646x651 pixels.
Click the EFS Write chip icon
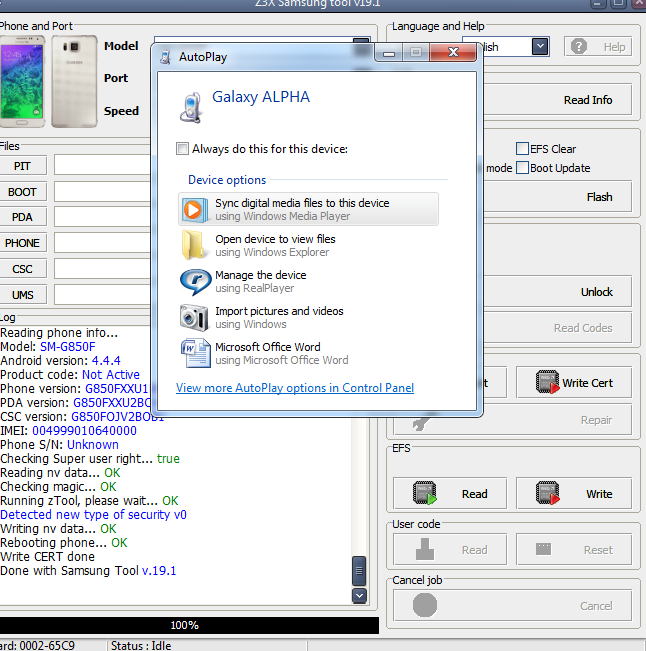tap(547, 493)
